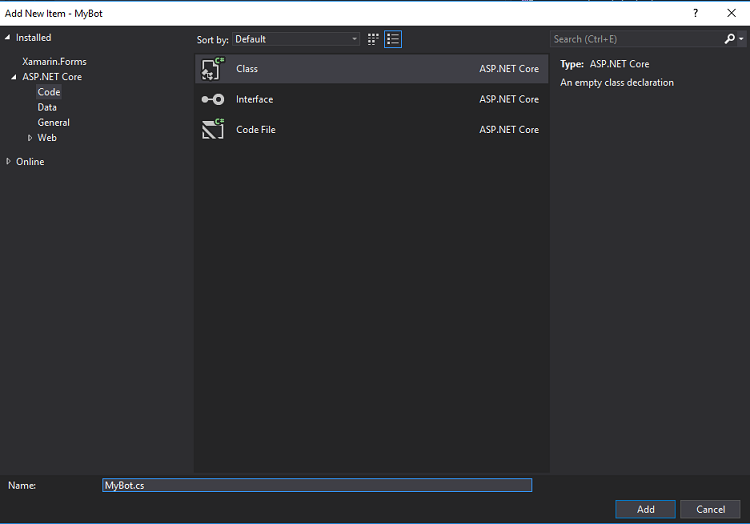
Task: Open the Sort by Default dropdown
Action: click(x=296, y=39)
